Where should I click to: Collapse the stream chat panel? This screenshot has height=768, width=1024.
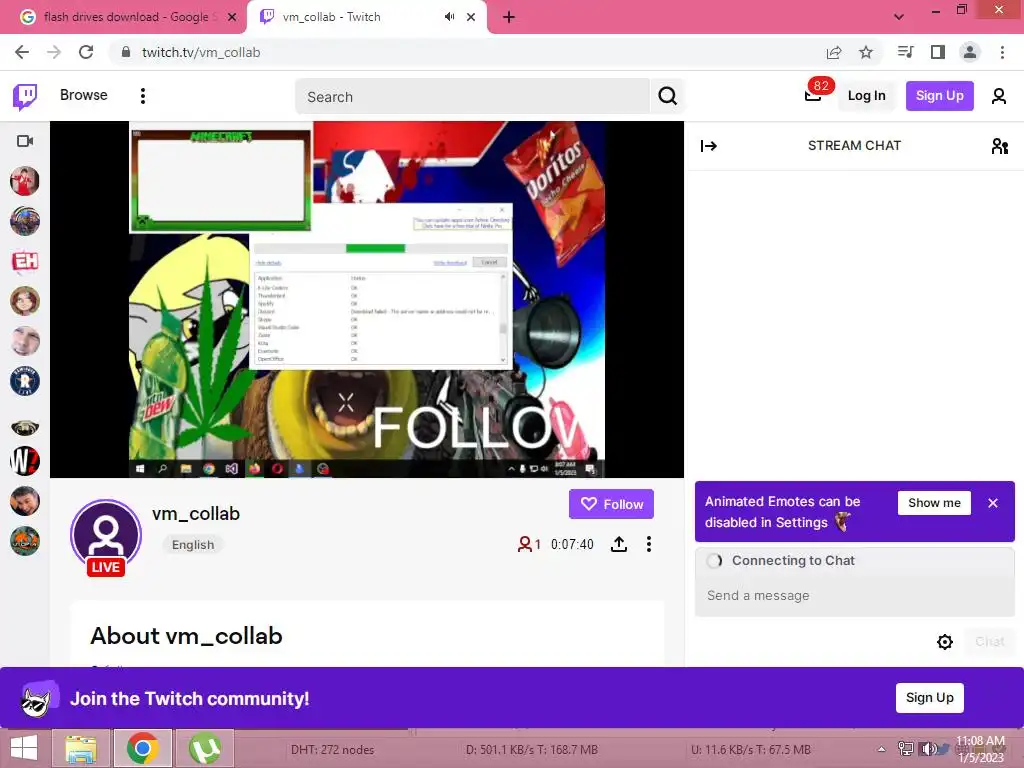point(709,146)
